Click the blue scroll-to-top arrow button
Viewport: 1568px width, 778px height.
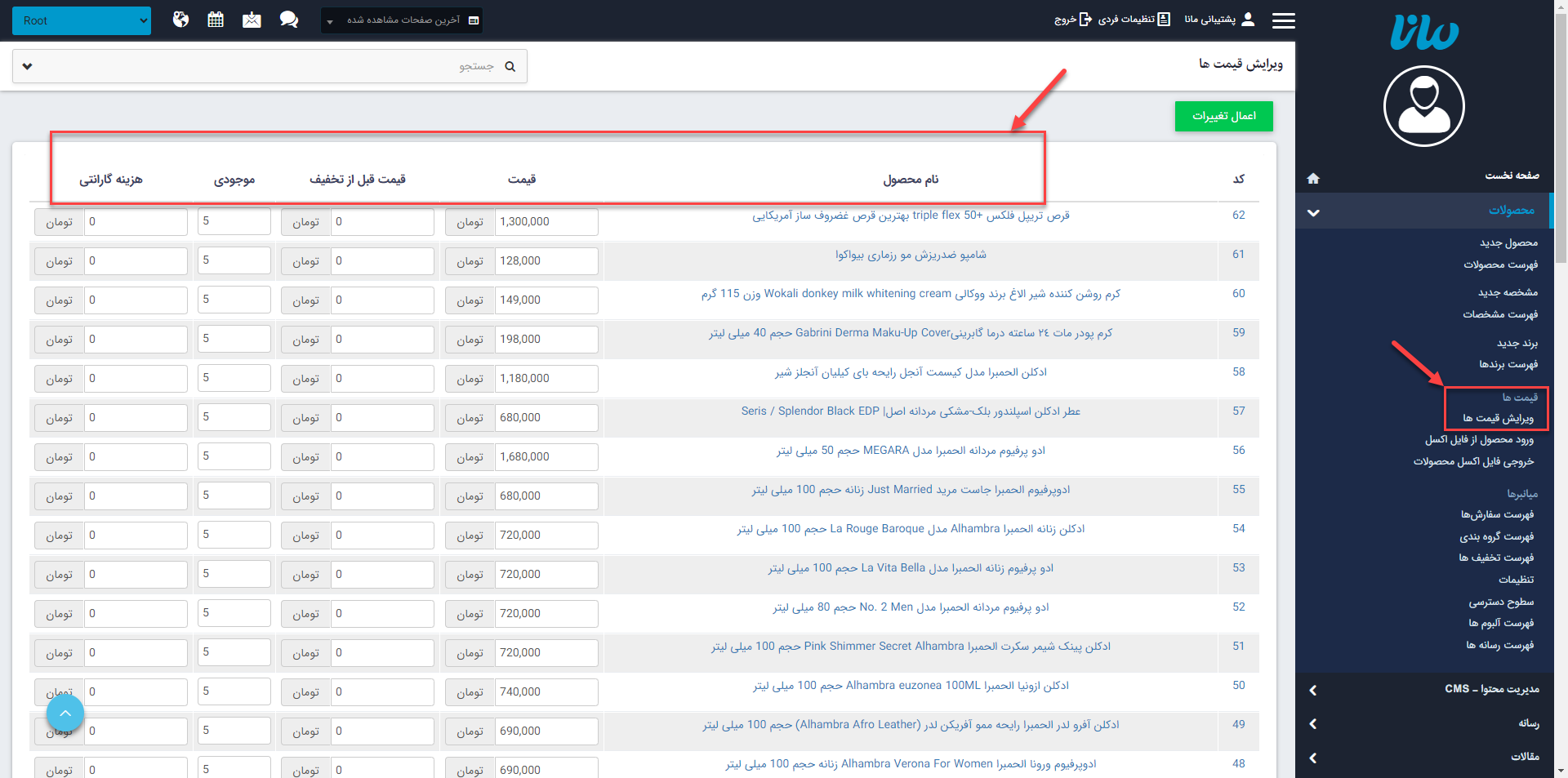click(x=65, y=713)
